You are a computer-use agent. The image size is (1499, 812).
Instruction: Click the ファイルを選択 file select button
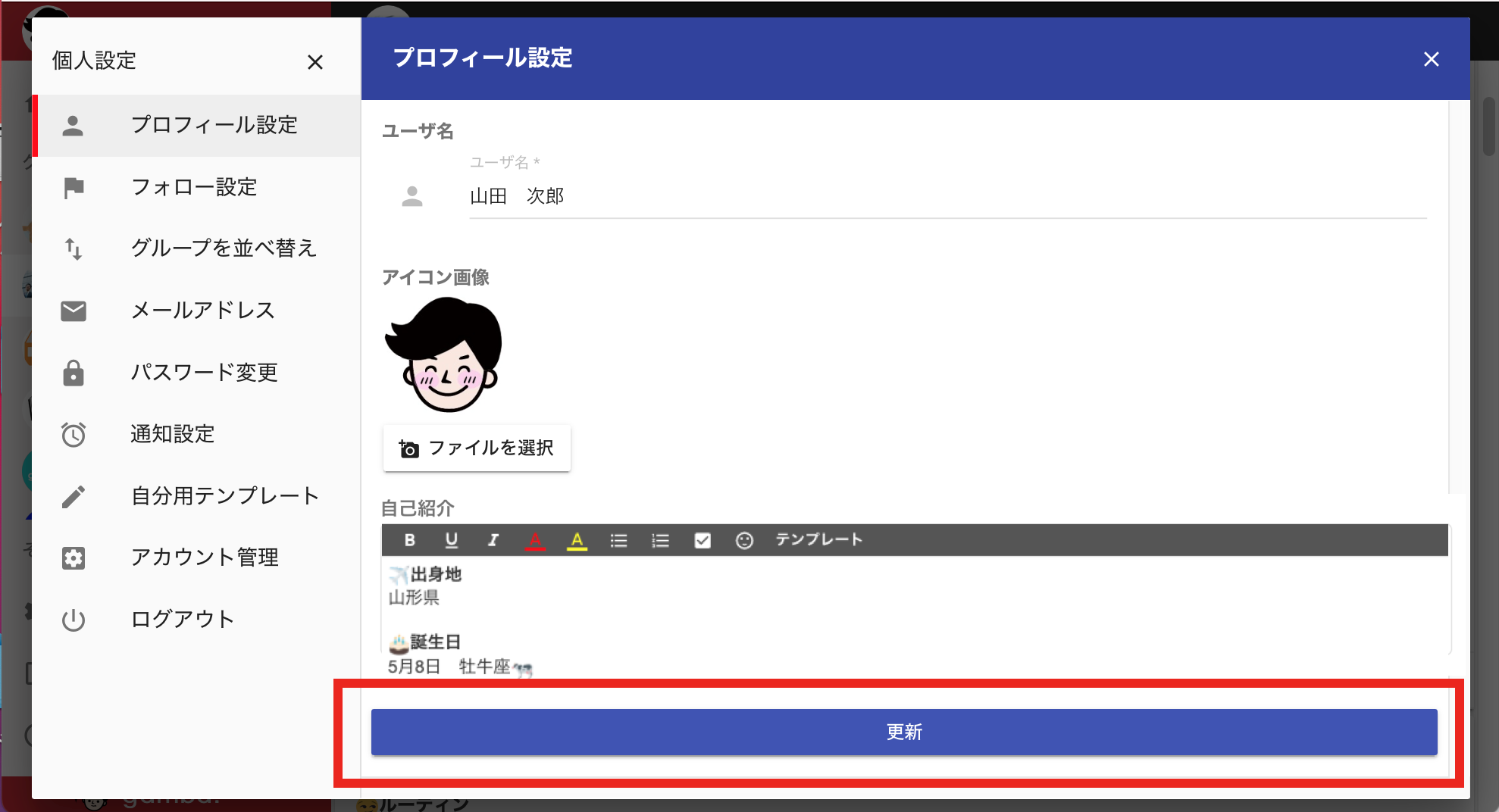pos(477,448)
